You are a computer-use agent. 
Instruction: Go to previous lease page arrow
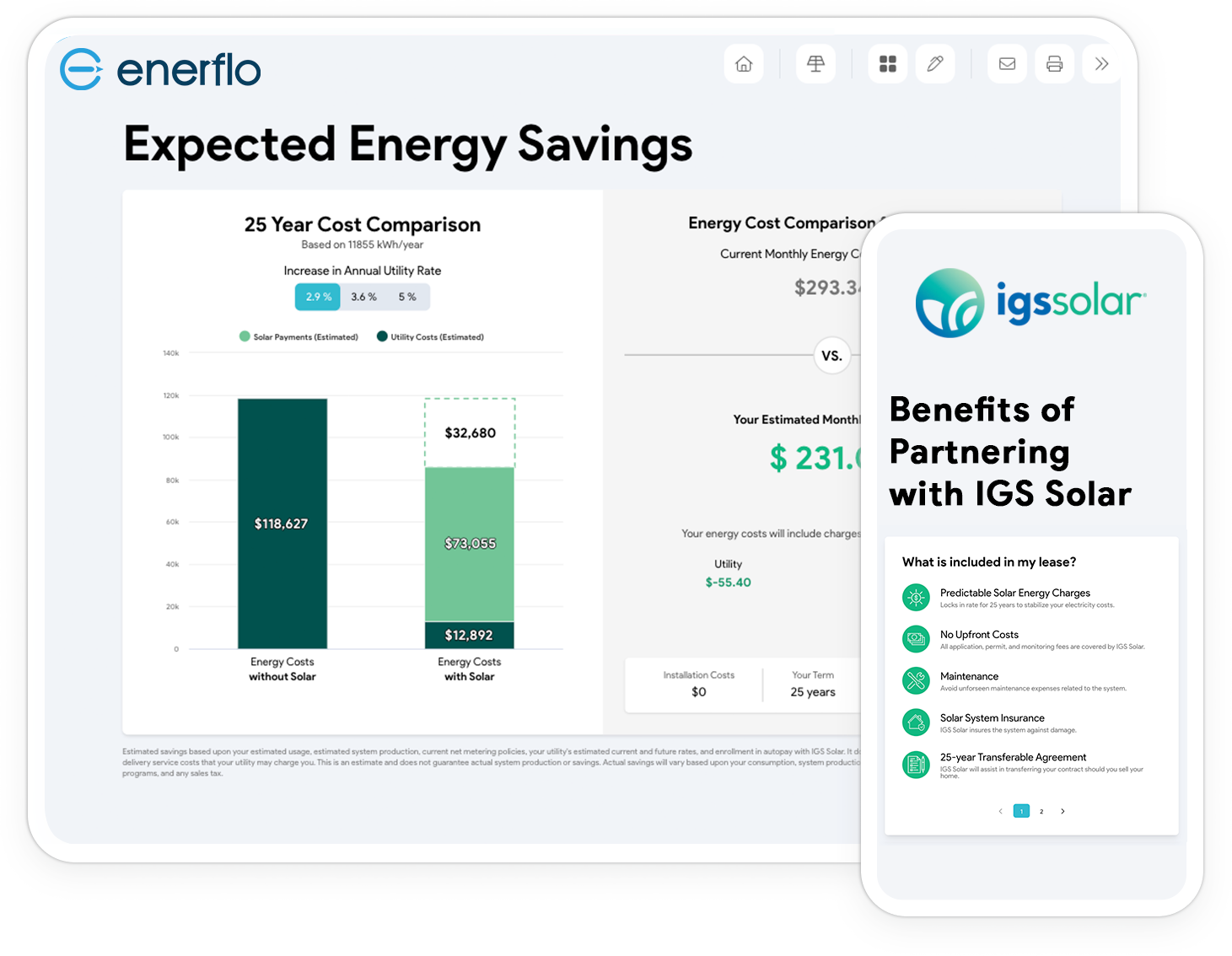pyautogui.click(x=1001, y=811)
